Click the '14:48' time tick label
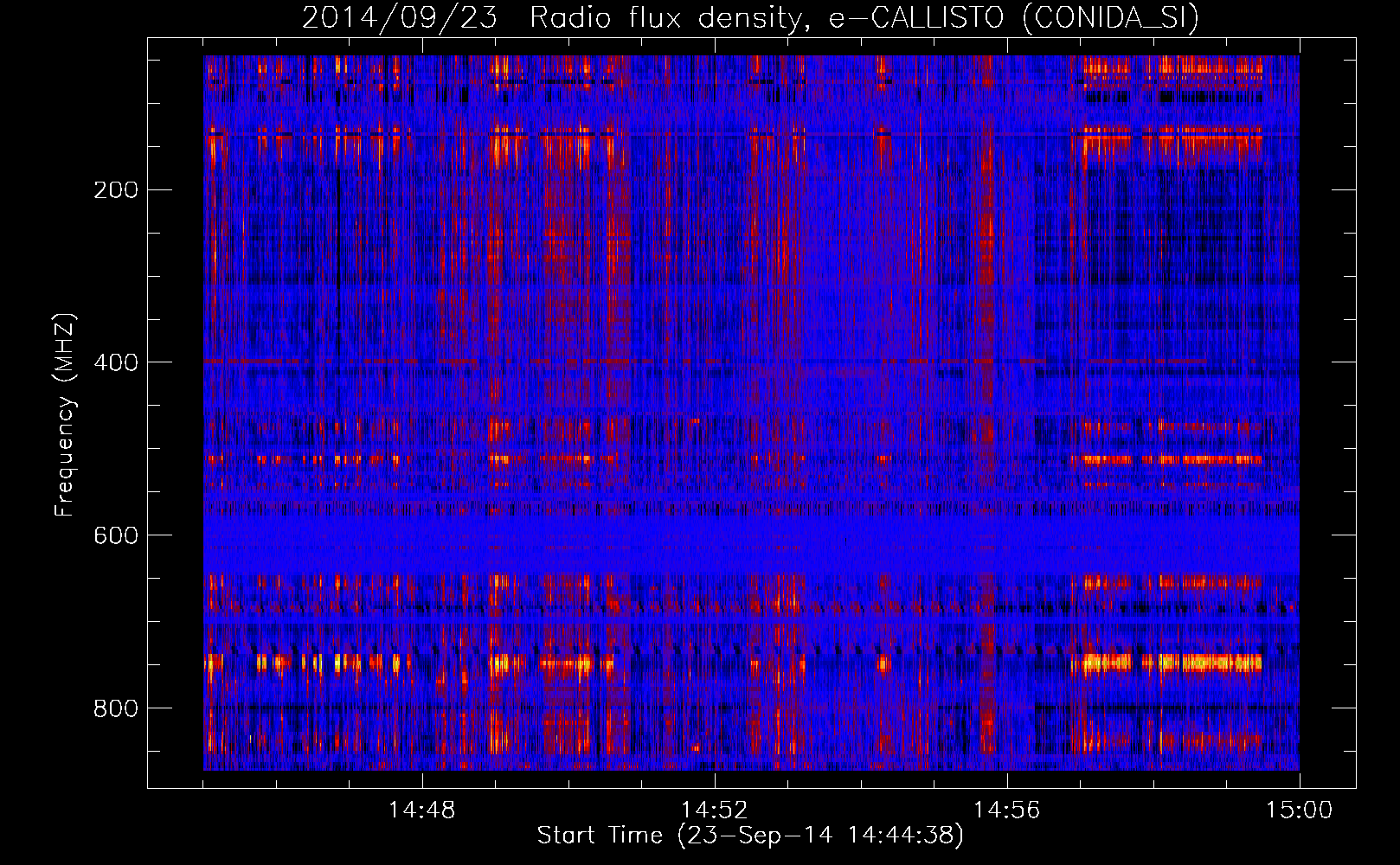 (x=422, y=811)
